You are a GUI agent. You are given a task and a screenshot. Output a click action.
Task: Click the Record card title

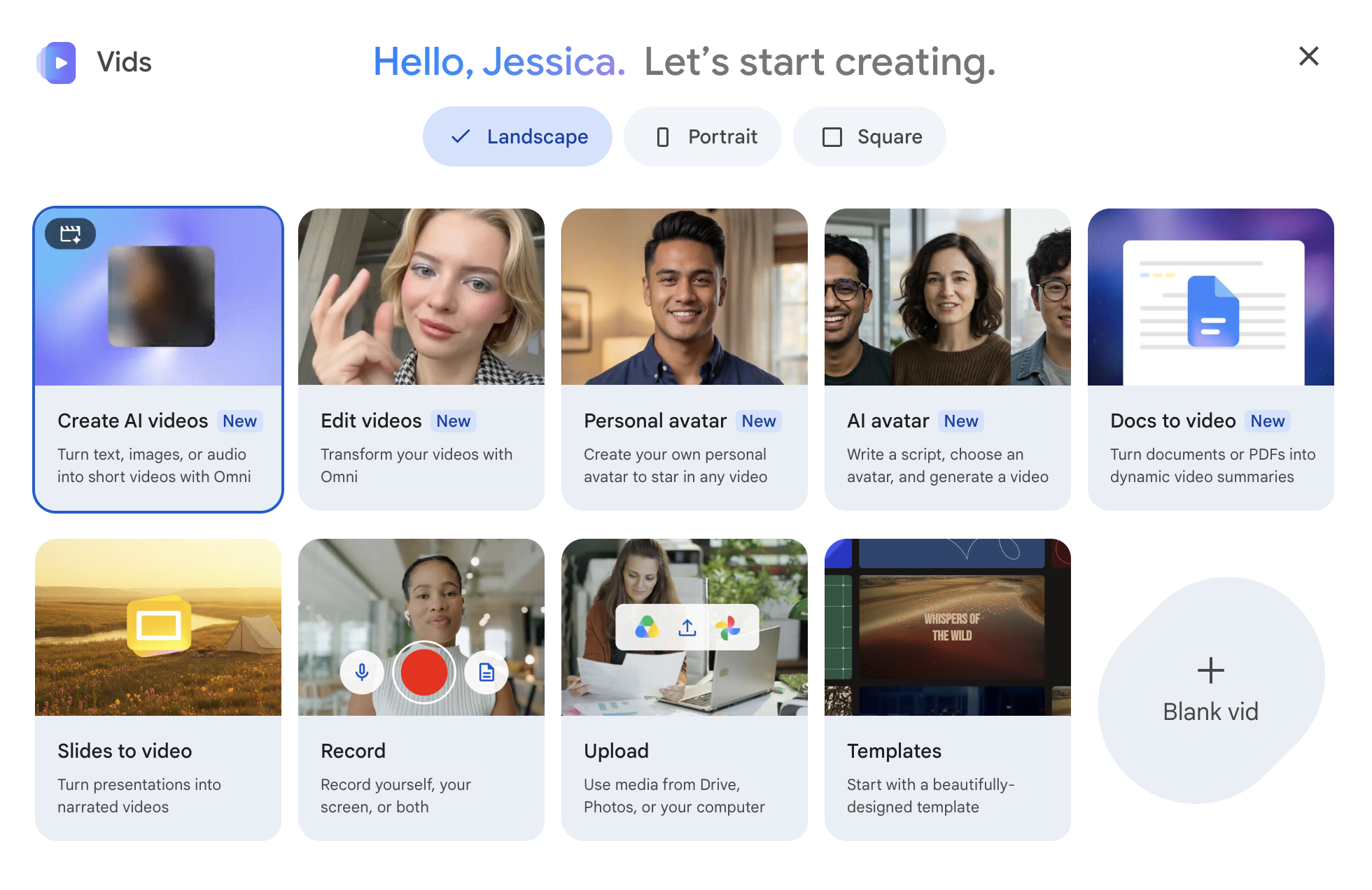[353, 751]
